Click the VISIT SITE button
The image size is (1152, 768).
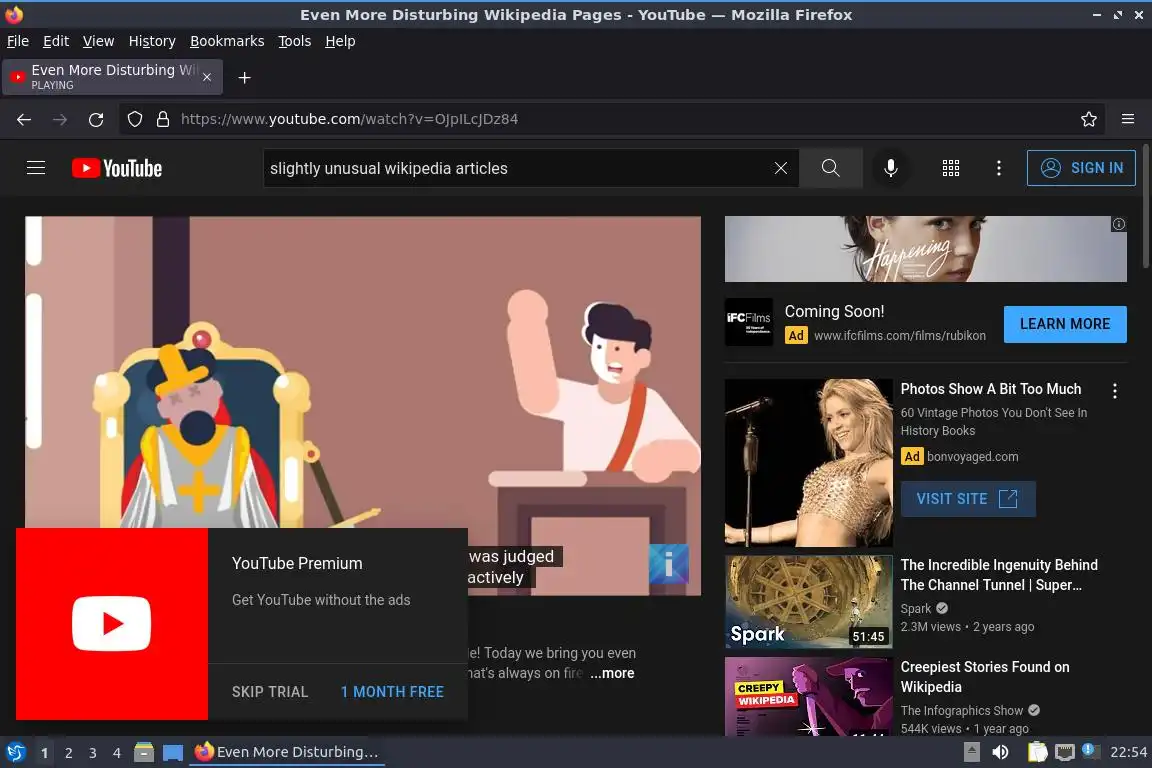click(968, 499)
